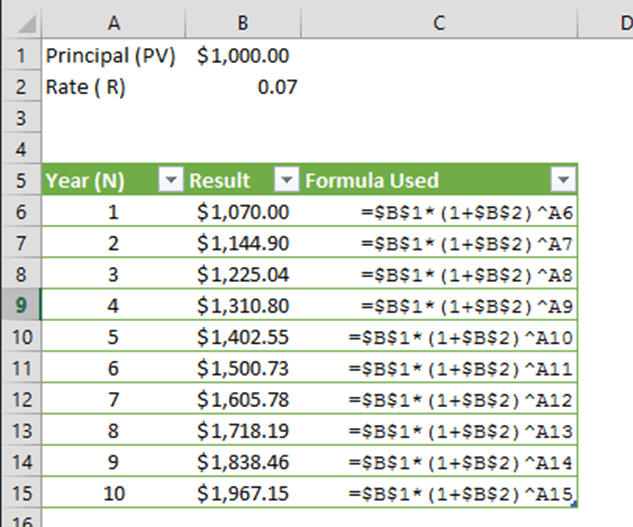This screenshot has width=633, height=527.
Task: Select row 2 header
Action: pyautogui.click(x=21, y=87)
